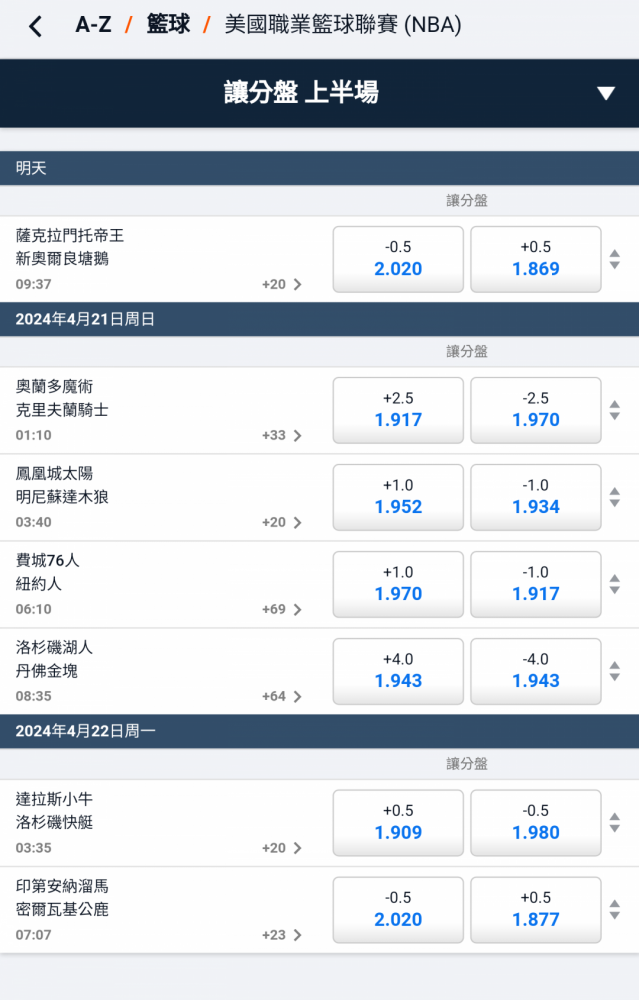Select 鳳凰城太陽 +1.0 odds 1.952
Image resolution: width=639 pixels, height=1000 pixels.
point(398,497)
